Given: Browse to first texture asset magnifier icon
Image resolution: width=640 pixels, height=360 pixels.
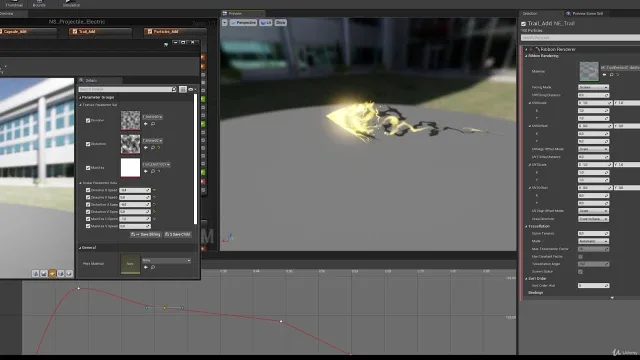Looking at the screenshot, I should click(x=153, y=124).
